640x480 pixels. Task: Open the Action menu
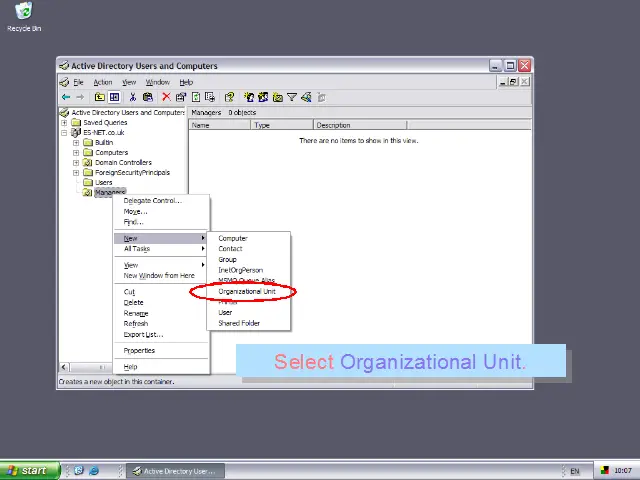click(x=103, y=82)
